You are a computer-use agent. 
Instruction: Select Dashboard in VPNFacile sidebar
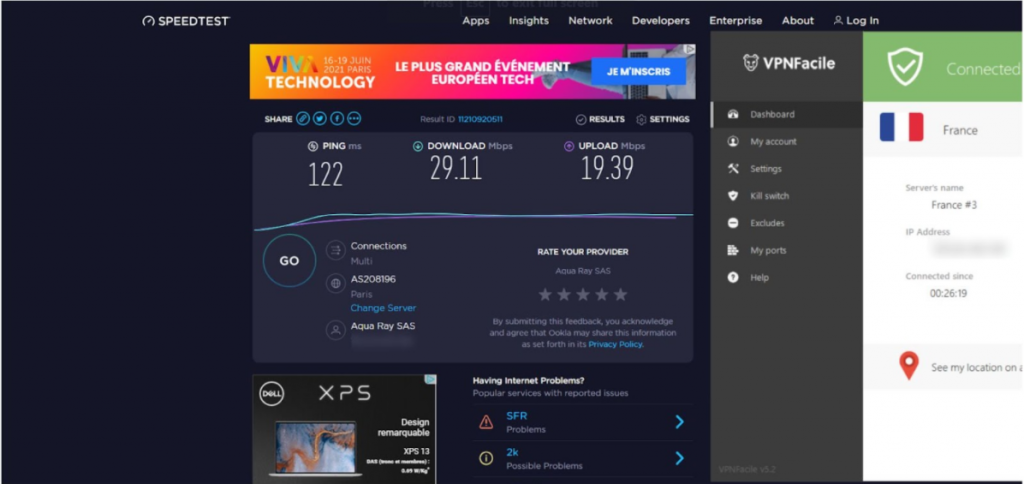tap(786, 114)
